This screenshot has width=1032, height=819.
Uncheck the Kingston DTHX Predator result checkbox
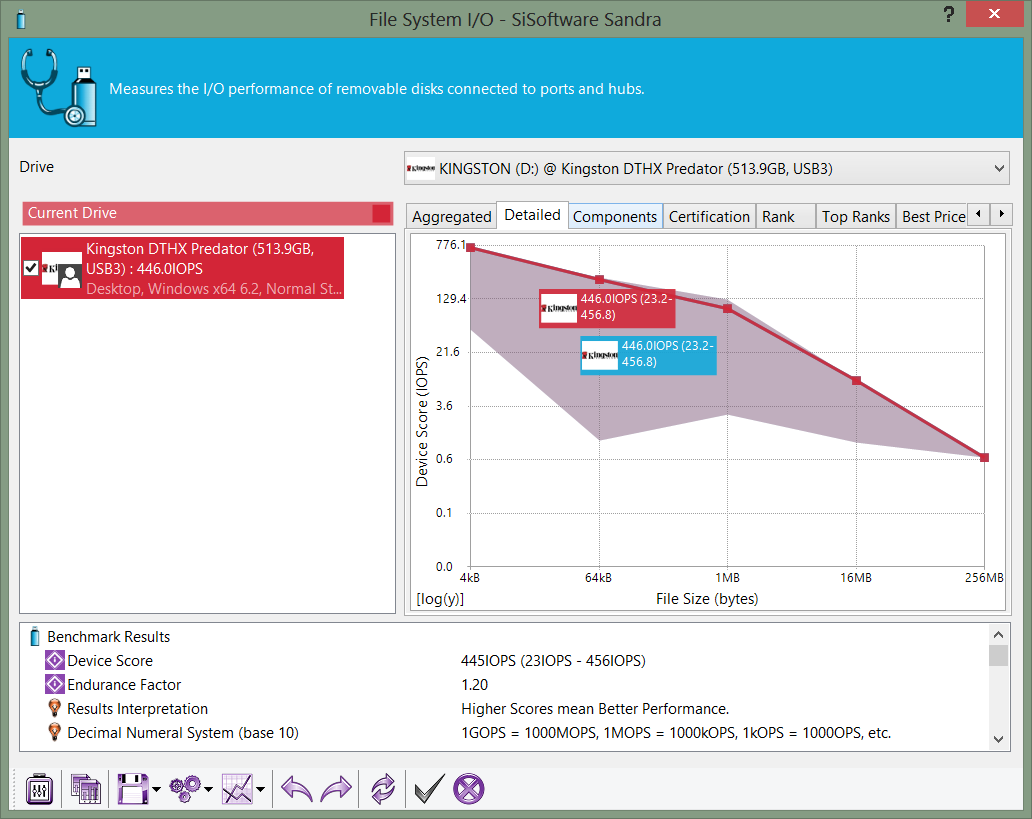pyautogui.click(x=30, y=268)
